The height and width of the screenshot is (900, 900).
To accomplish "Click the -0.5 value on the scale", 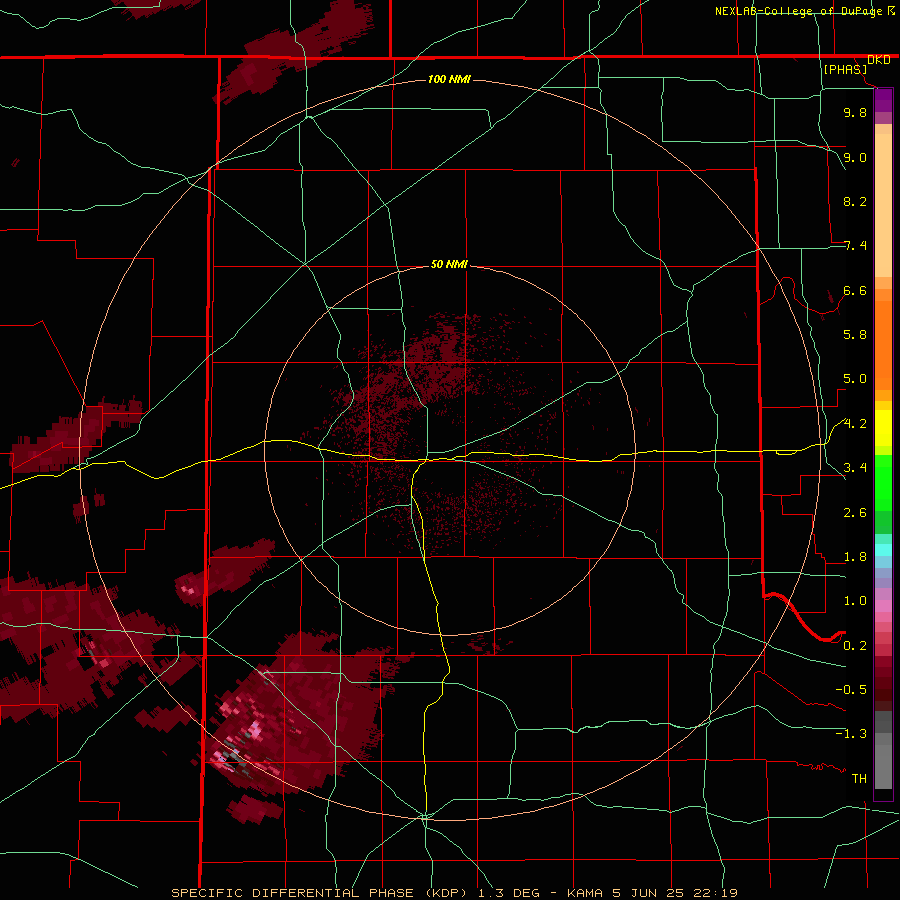I will [x=851, y=690].
